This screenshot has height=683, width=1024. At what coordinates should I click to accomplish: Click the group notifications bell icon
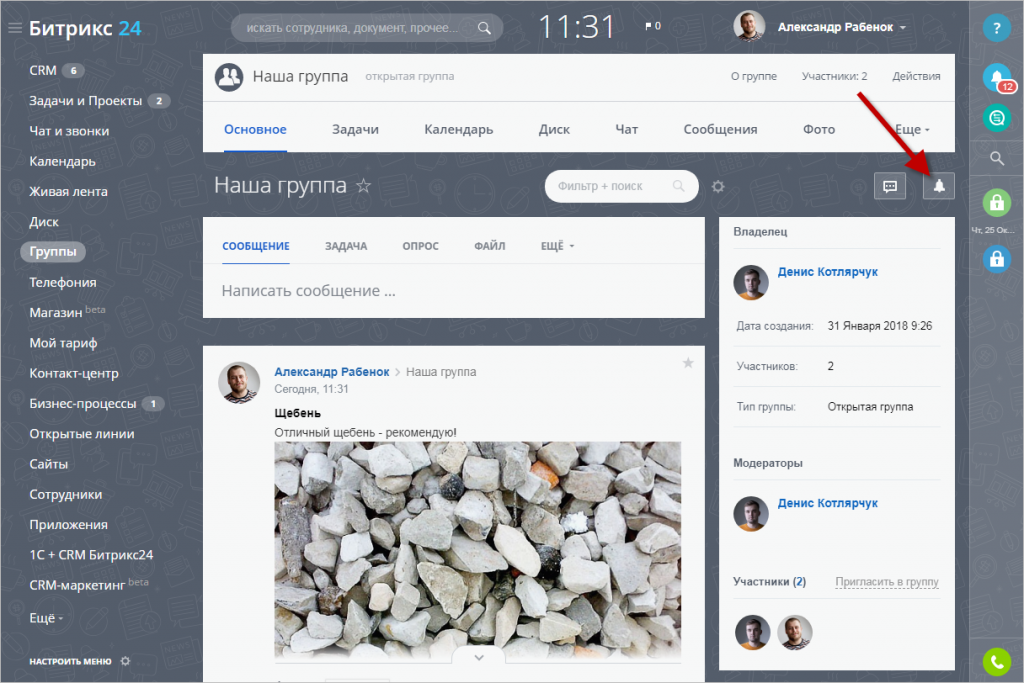coord(938,186)
